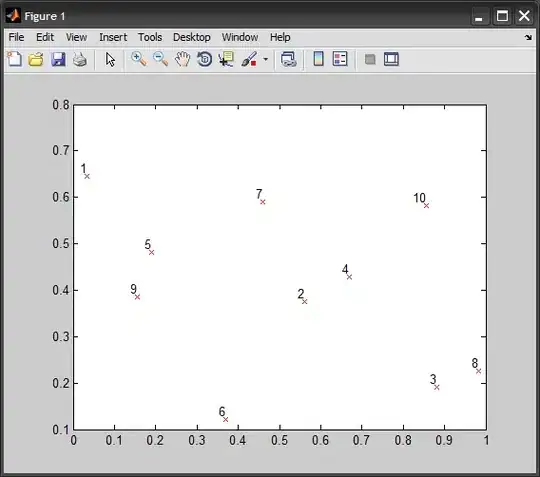Select the Brush data tool

tap(249, 59)
